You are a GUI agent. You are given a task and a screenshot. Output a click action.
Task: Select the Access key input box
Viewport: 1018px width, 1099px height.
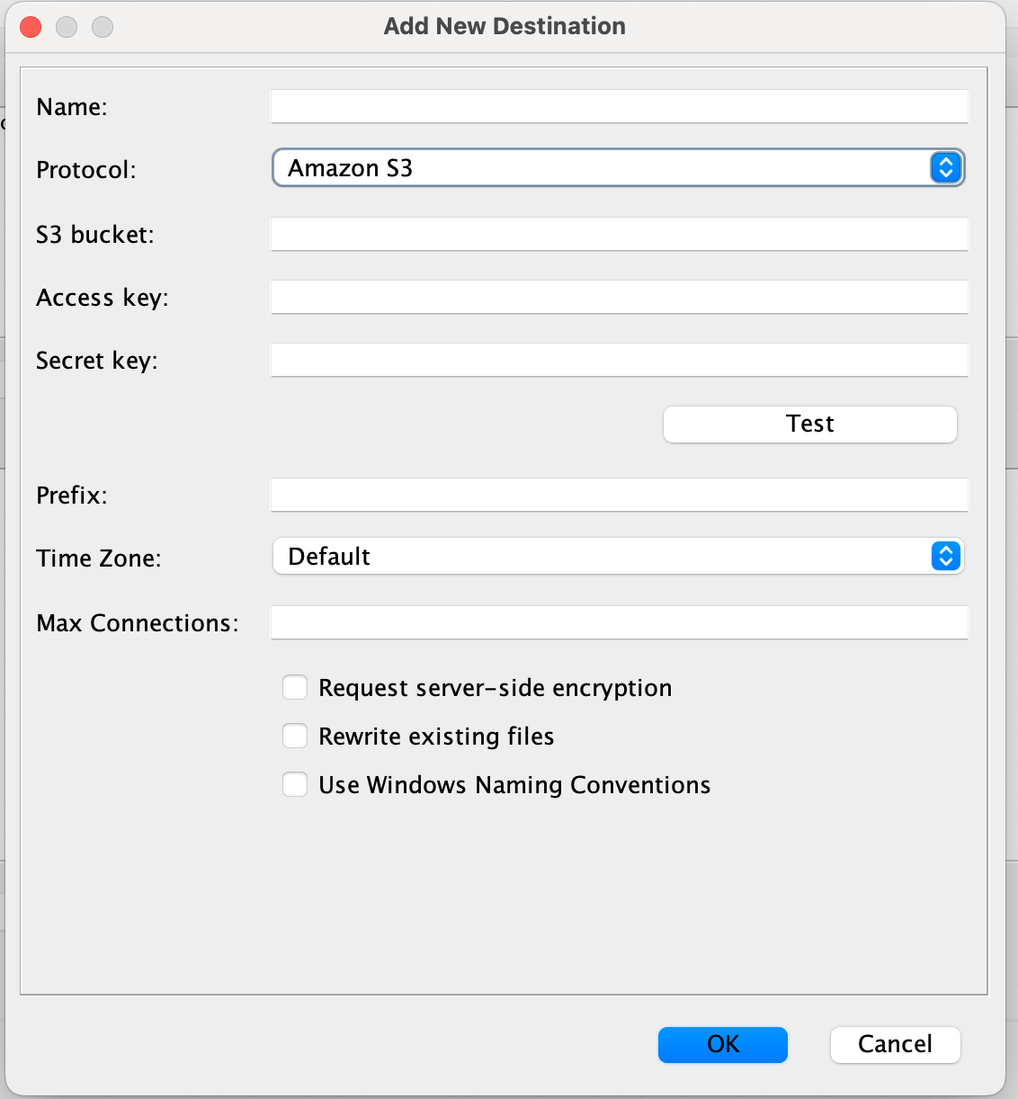pos(619,297)
